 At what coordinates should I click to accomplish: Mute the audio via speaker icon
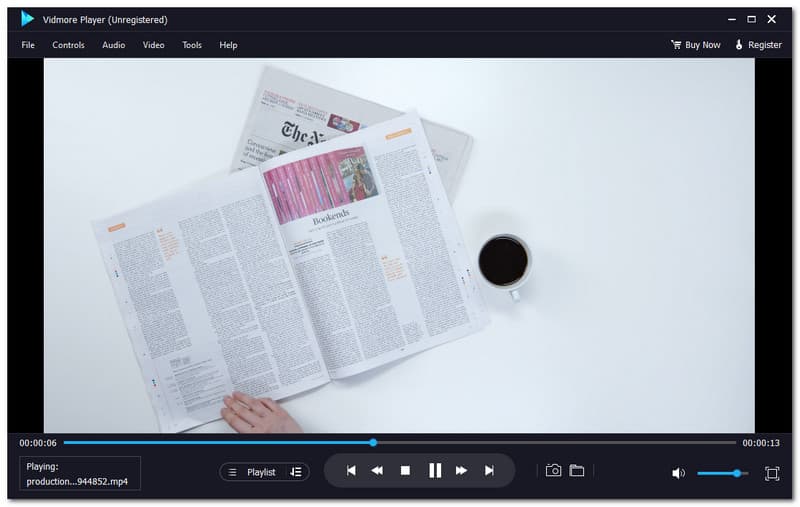[678, 473]
